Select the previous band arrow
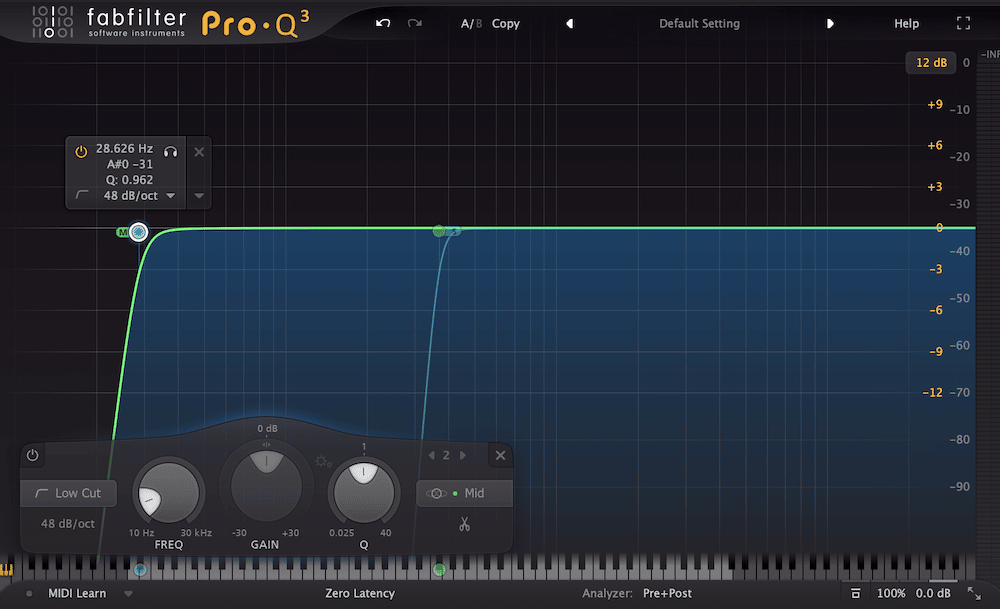This screenshot has width=1000, height=609. pyautogui.click(x=431, y=455)
